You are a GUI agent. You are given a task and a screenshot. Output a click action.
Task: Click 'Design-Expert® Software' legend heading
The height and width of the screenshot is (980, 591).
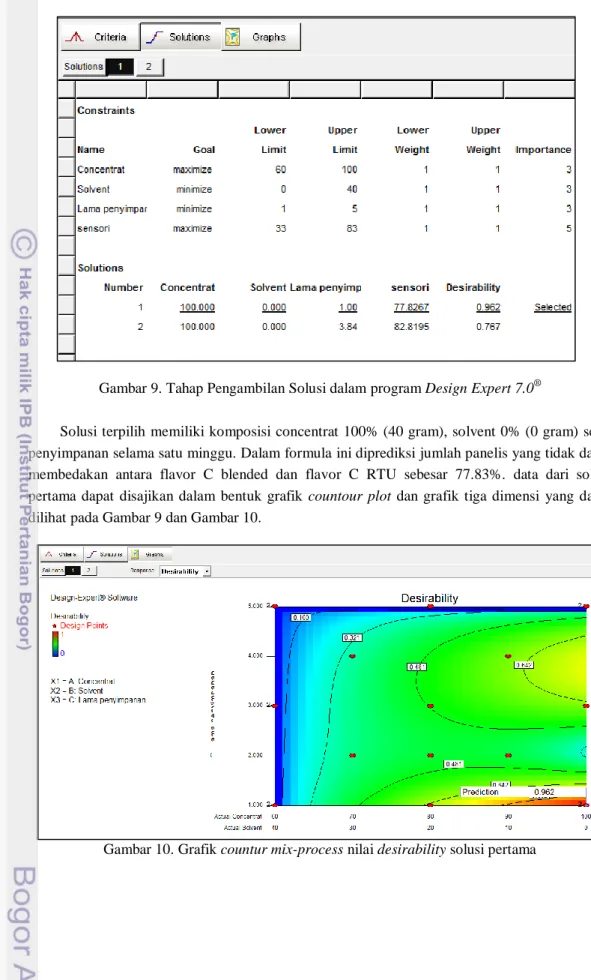(94, 598)
